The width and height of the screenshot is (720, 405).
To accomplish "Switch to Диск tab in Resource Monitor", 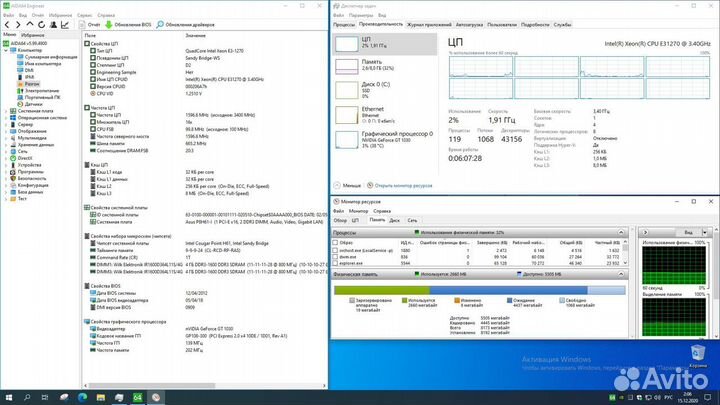I will pos(394,220).
